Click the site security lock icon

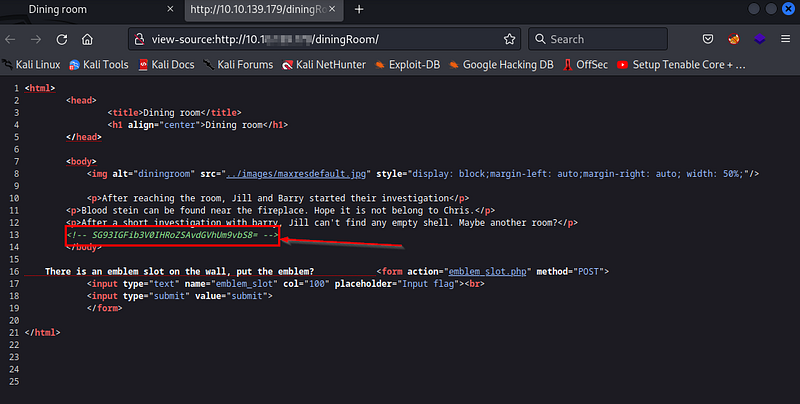pyautogui.click(x=139, y=39)
